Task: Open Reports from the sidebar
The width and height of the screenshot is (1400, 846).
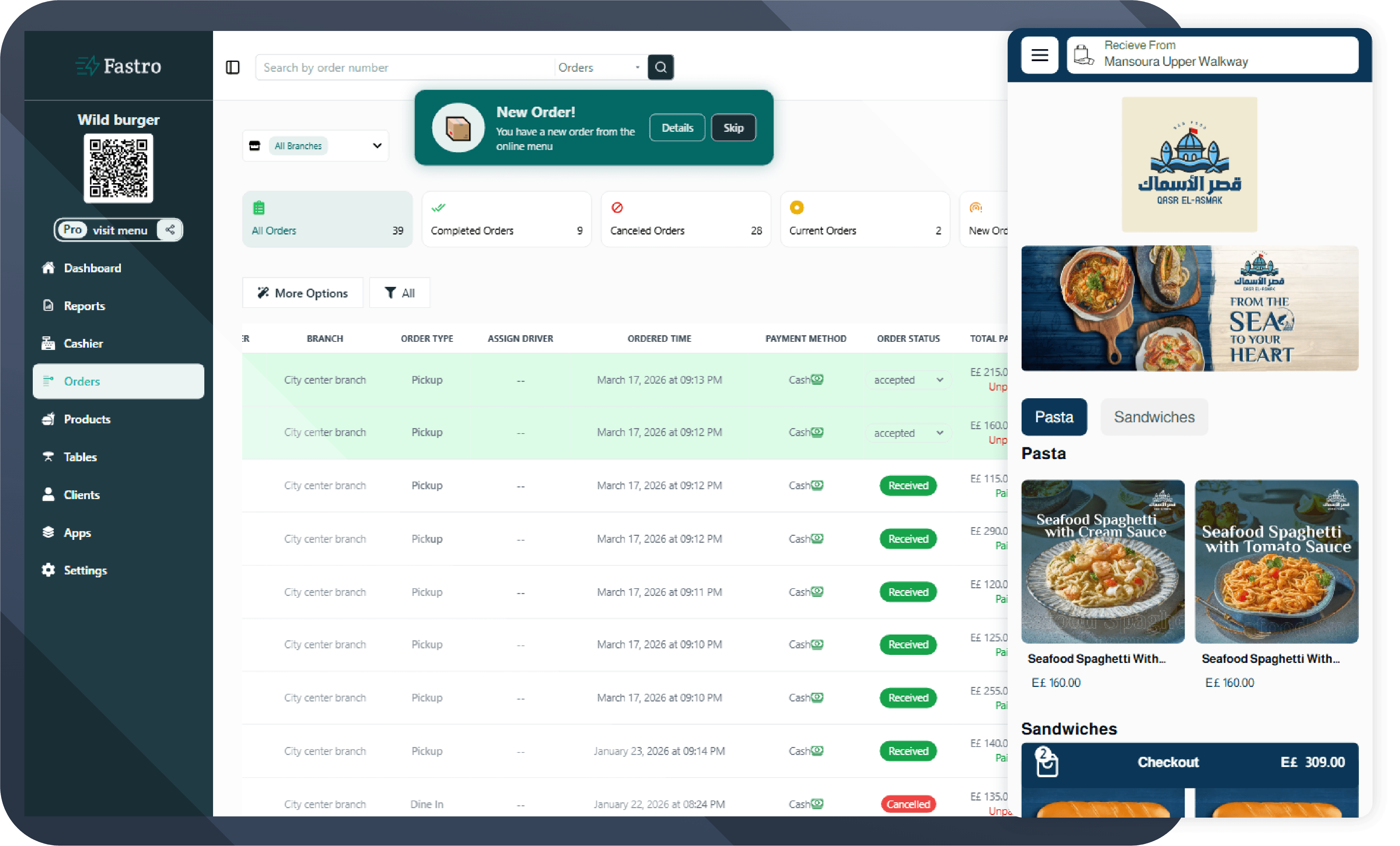Action: click(84, 306)
